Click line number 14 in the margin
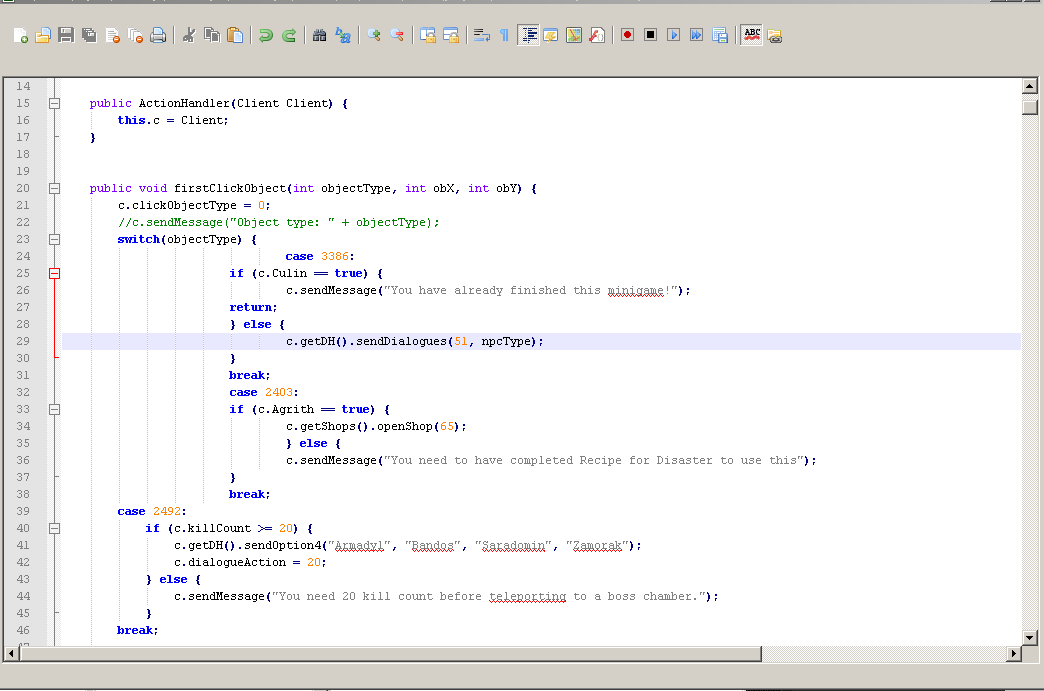This screenshot has width=1044, height=691. pos(23,86)
